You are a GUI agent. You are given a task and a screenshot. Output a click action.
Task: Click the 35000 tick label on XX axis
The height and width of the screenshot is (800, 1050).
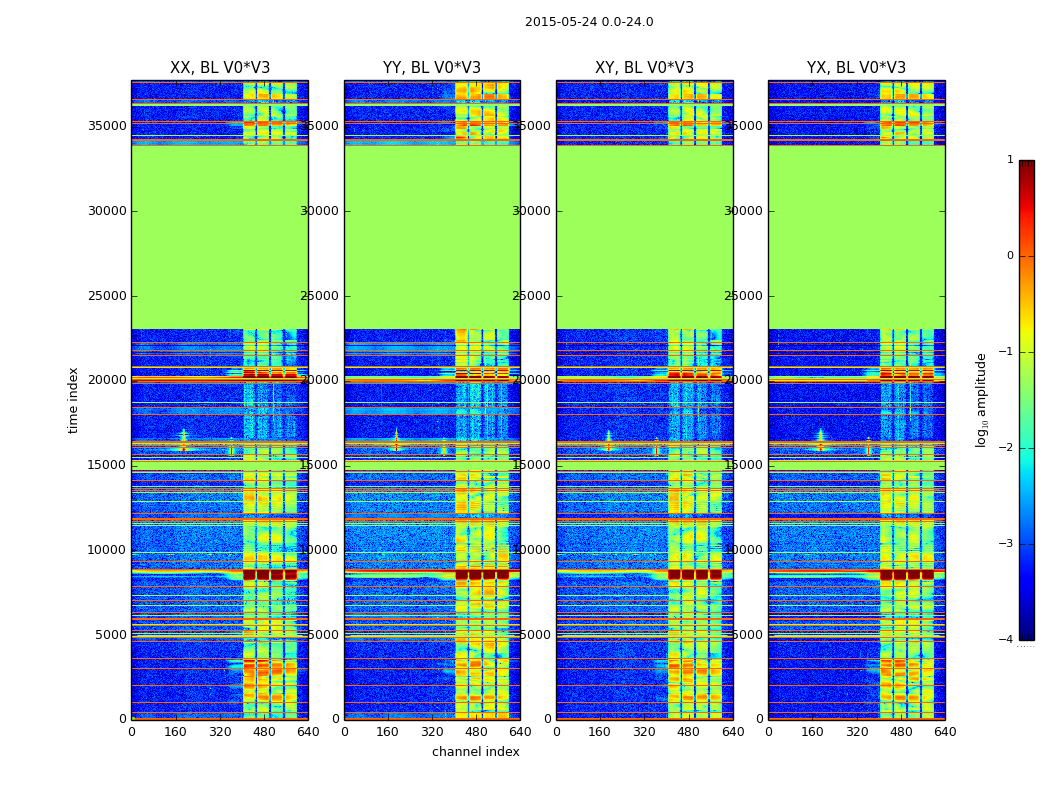coord(107,126)
